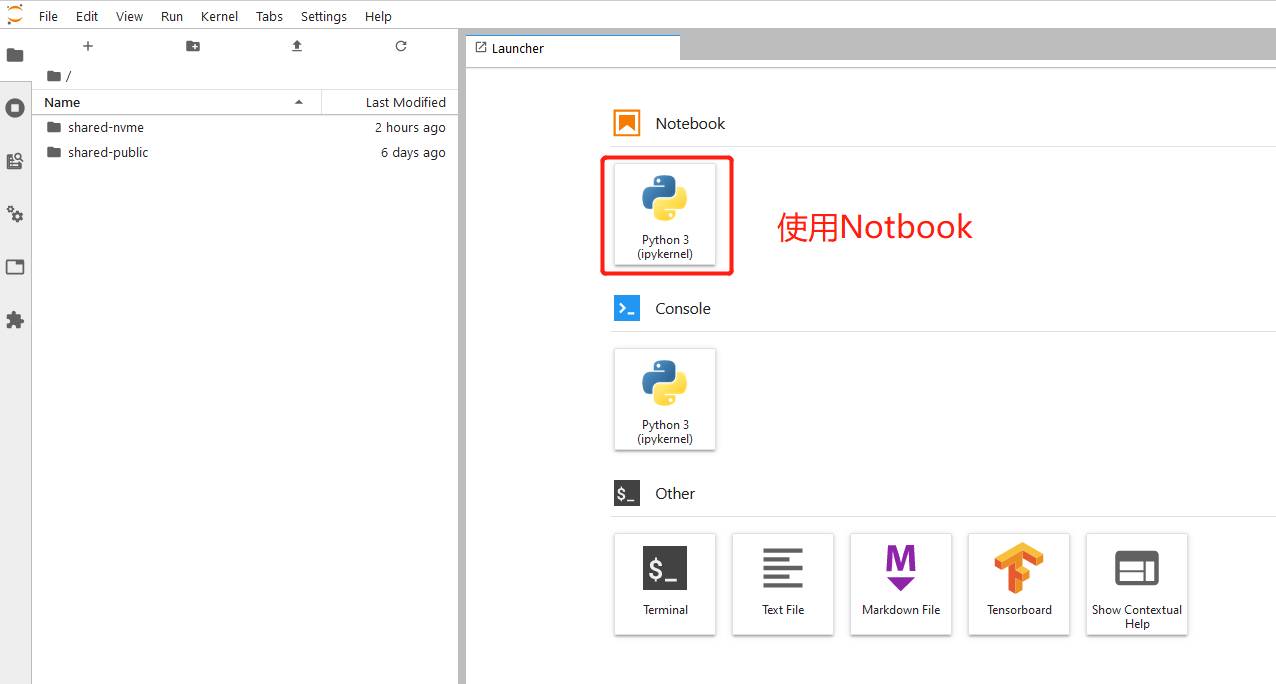The height and width of the screenshot is (684, 1276).
Task: Open the Tabs menu
Action: (269, 16)
